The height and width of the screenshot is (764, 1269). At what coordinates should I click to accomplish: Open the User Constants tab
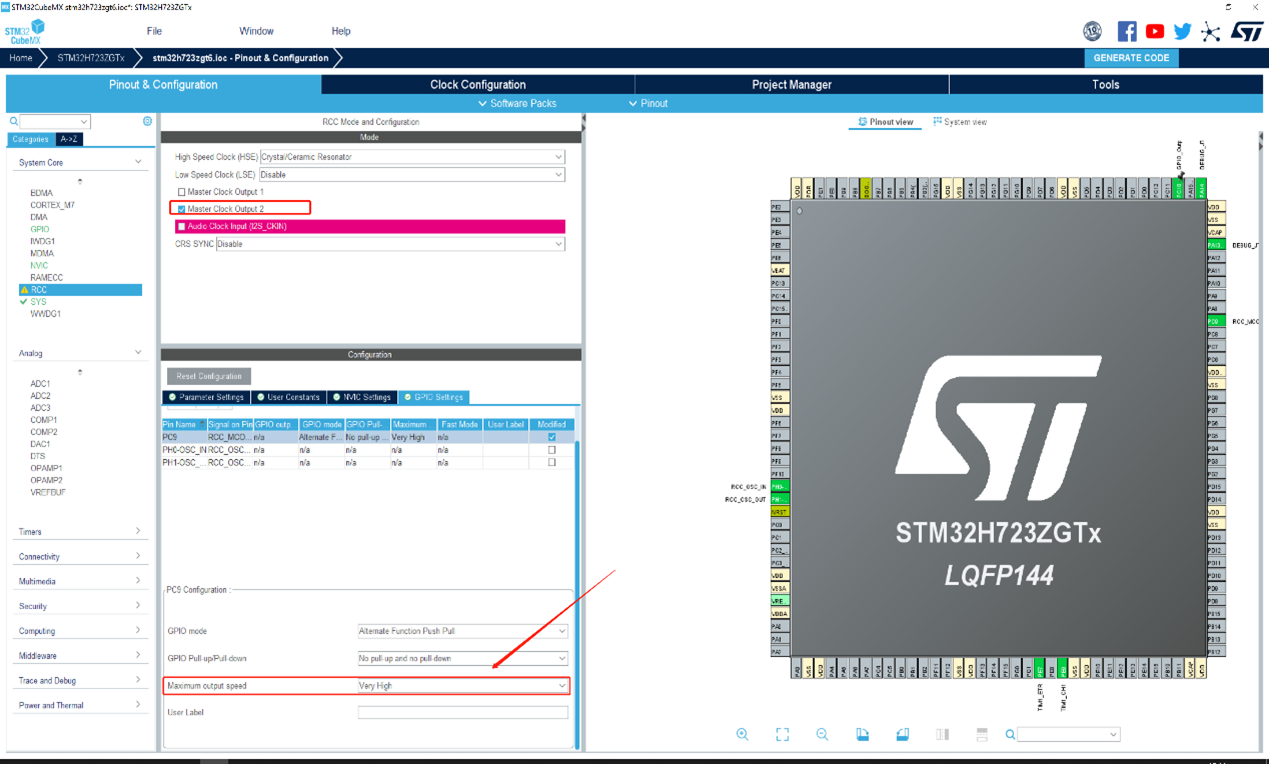(x=288, y=397)
